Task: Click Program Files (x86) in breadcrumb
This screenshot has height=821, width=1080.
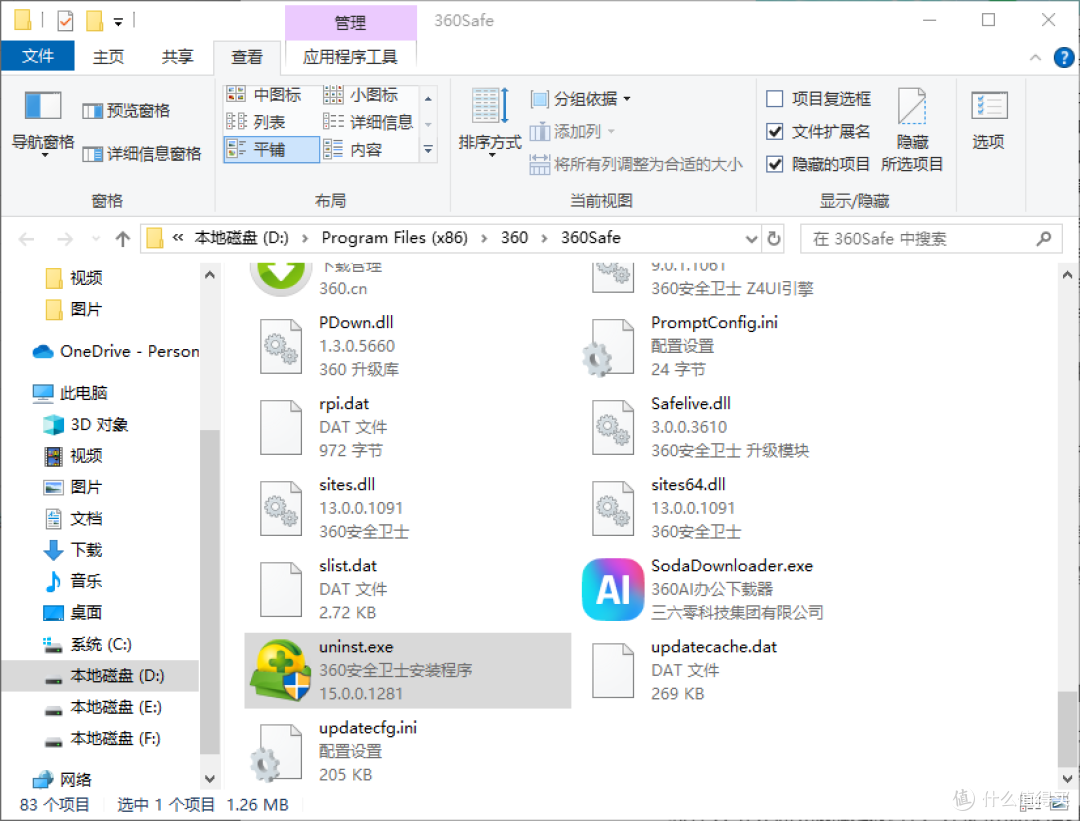Action: pyautogui.click(x=395, y=238)
